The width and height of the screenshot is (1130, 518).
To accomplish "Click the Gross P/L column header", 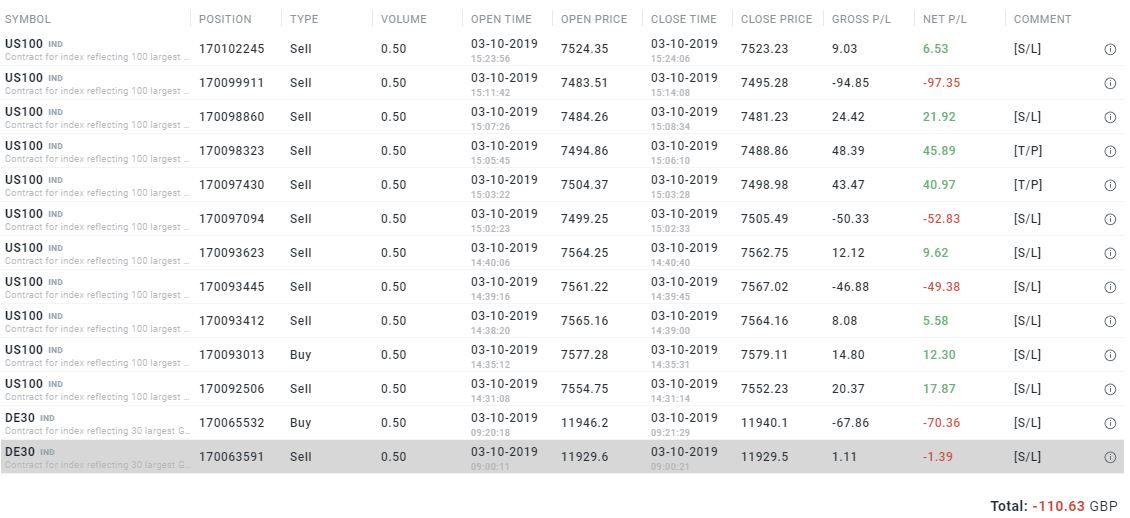I will click(x=861, y=19).
